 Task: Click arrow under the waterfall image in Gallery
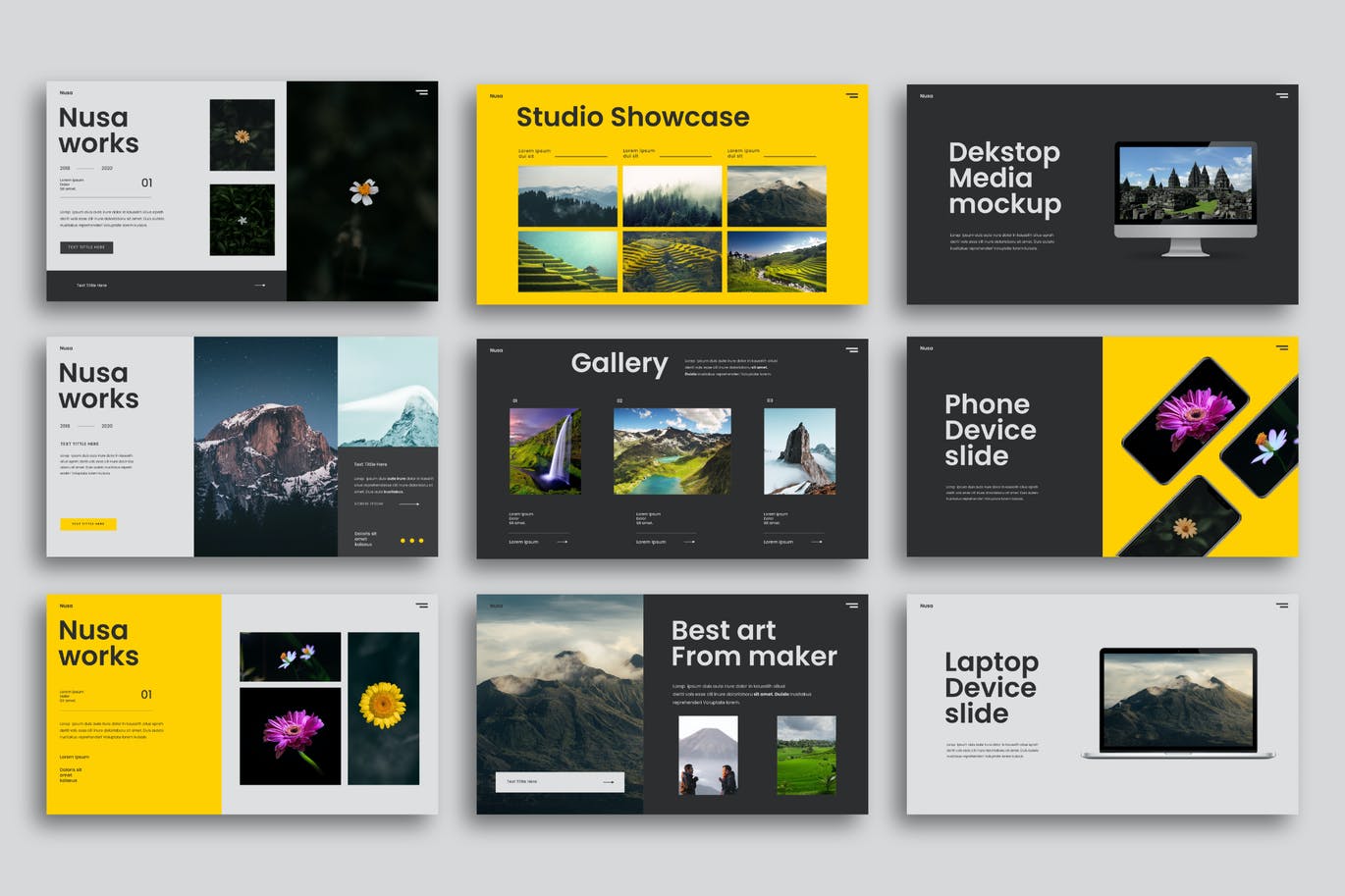pos(562,542)
